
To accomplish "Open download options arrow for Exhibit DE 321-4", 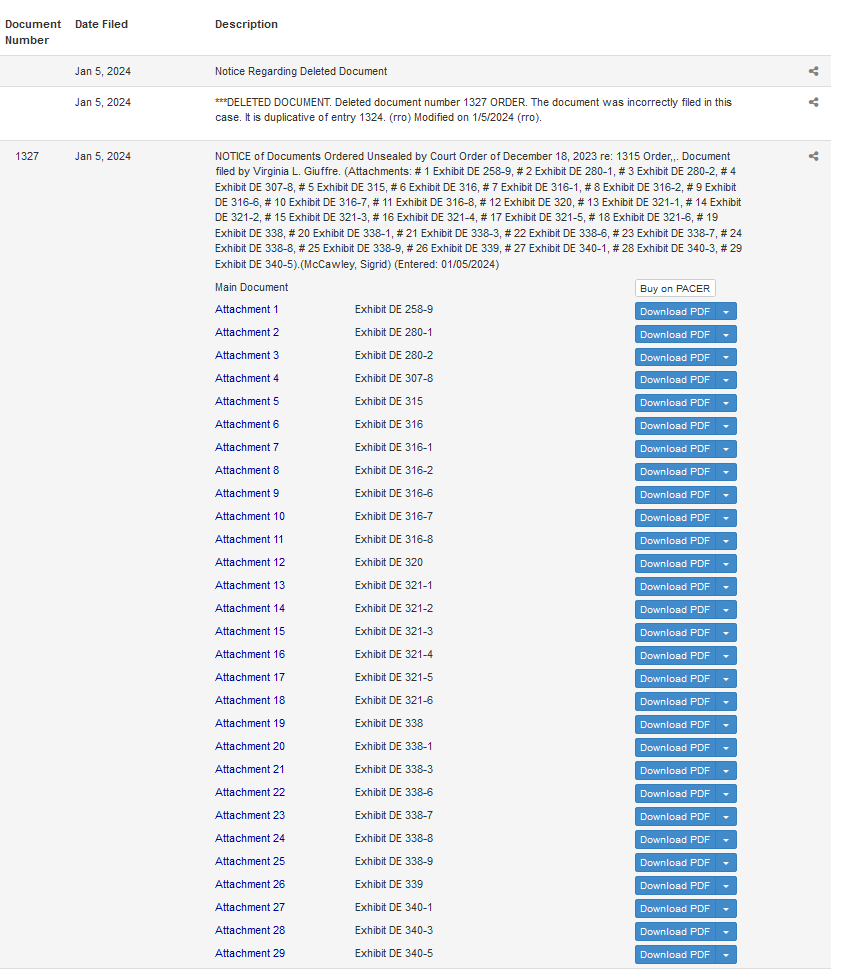I will point(726,656).
